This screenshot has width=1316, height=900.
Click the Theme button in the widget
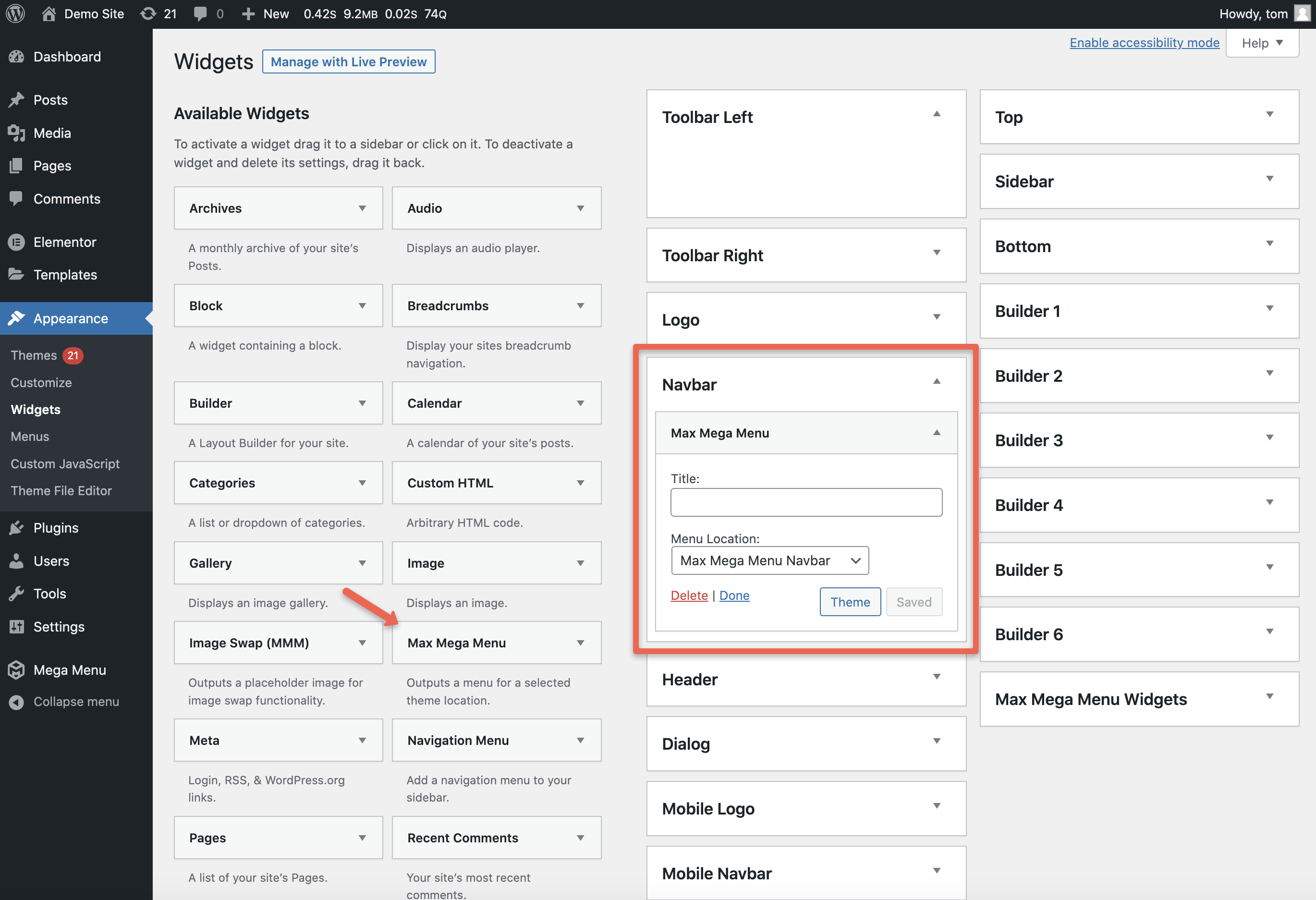(x=850, y=602)
